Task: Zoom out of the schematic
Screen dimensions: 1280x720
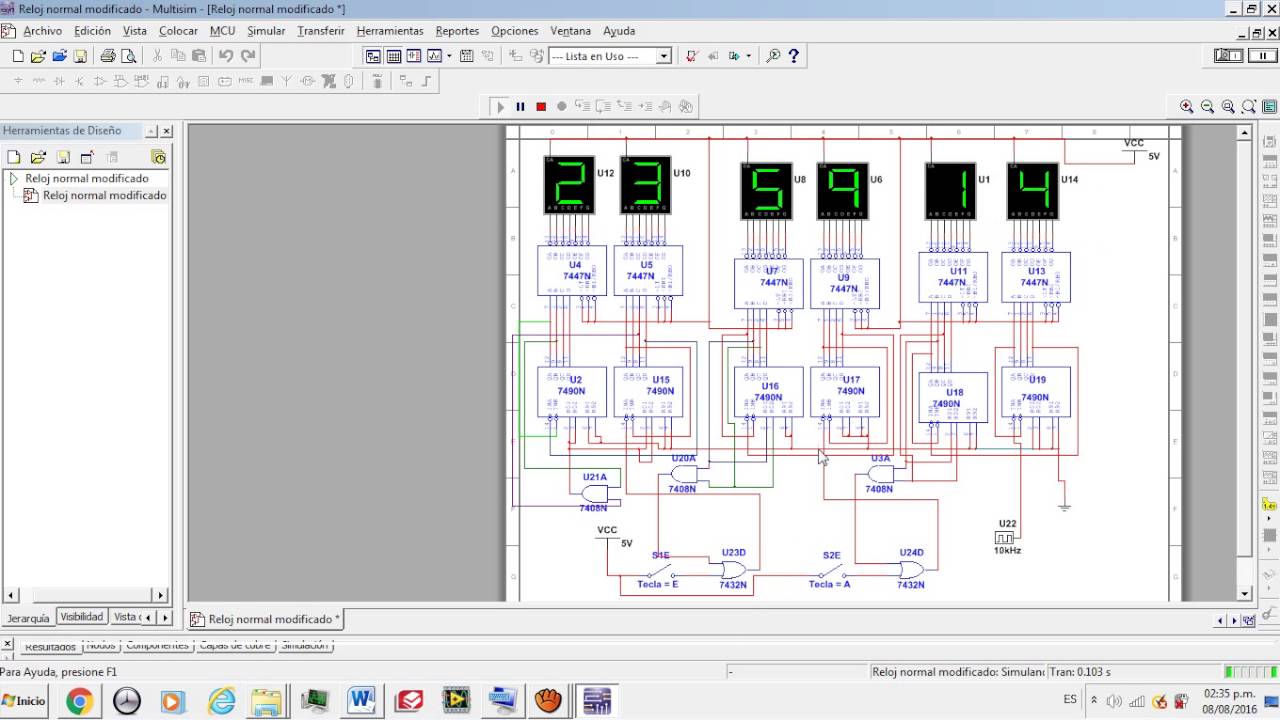Action: [1207, 106]
